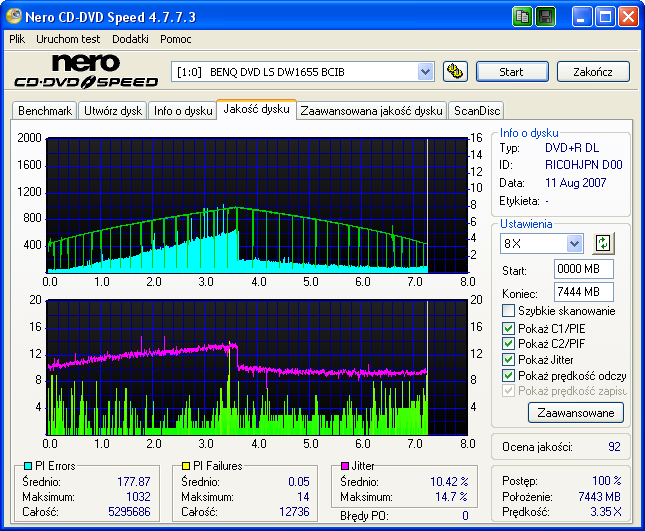Click the green save floppy disk icon

point(545,17)
